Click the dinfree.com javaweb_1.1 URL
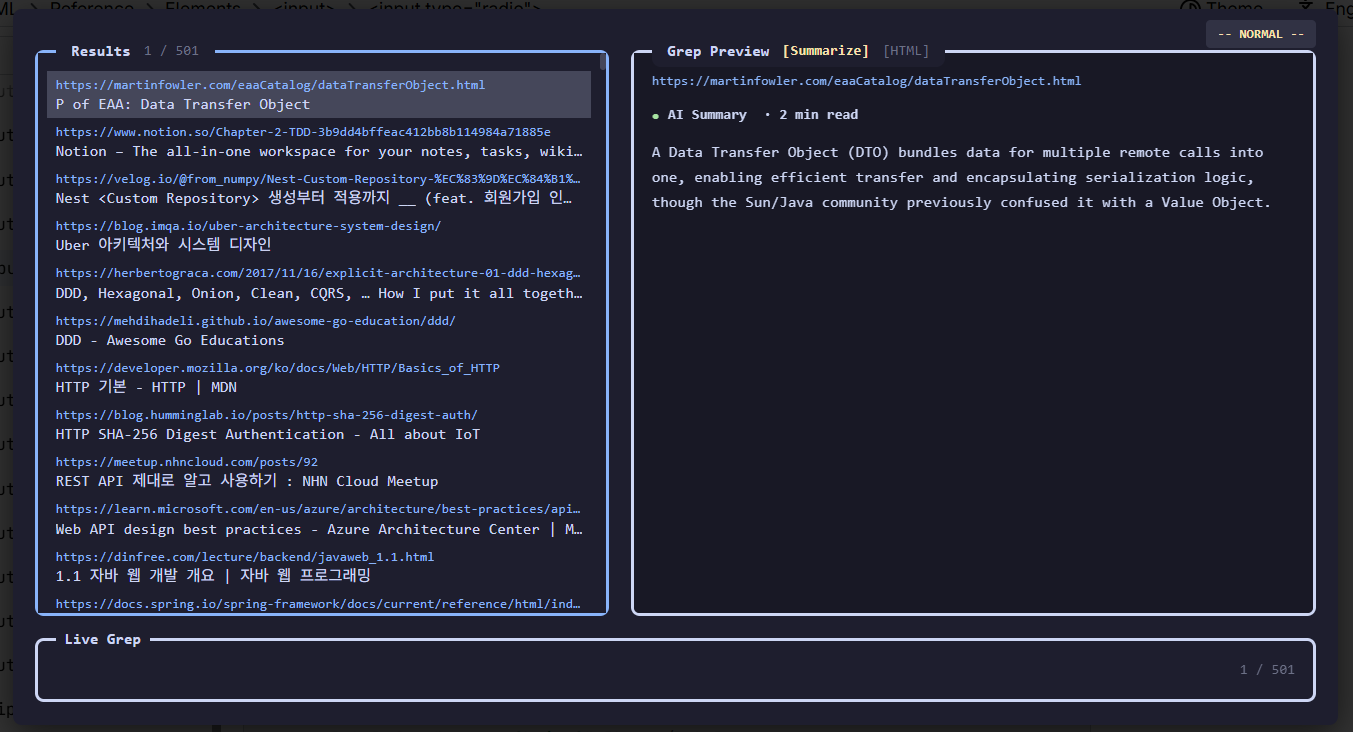 (245, 557)
